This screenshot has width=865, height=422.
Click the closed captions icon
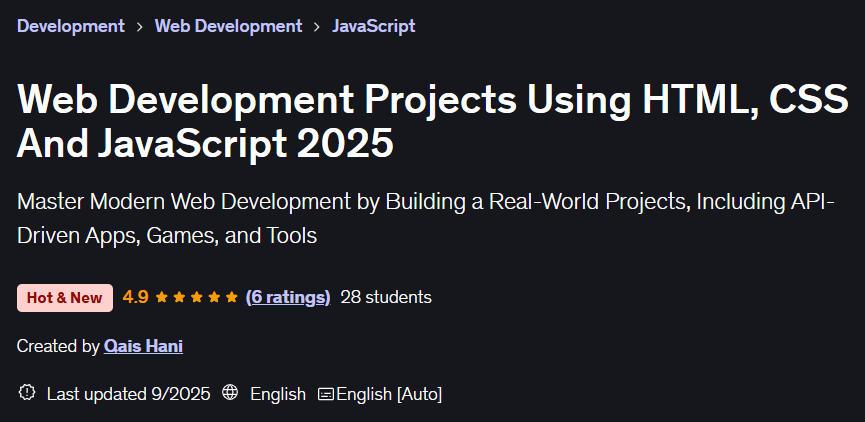click(326, 394)
